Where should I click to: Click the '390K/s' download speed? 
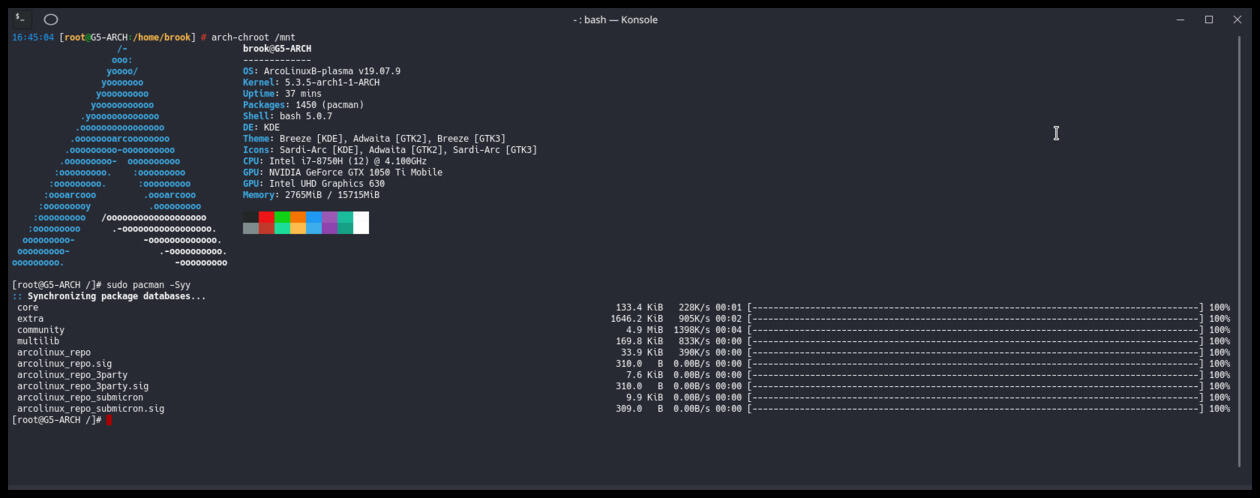pyautogui.click(x=694, y=352)
